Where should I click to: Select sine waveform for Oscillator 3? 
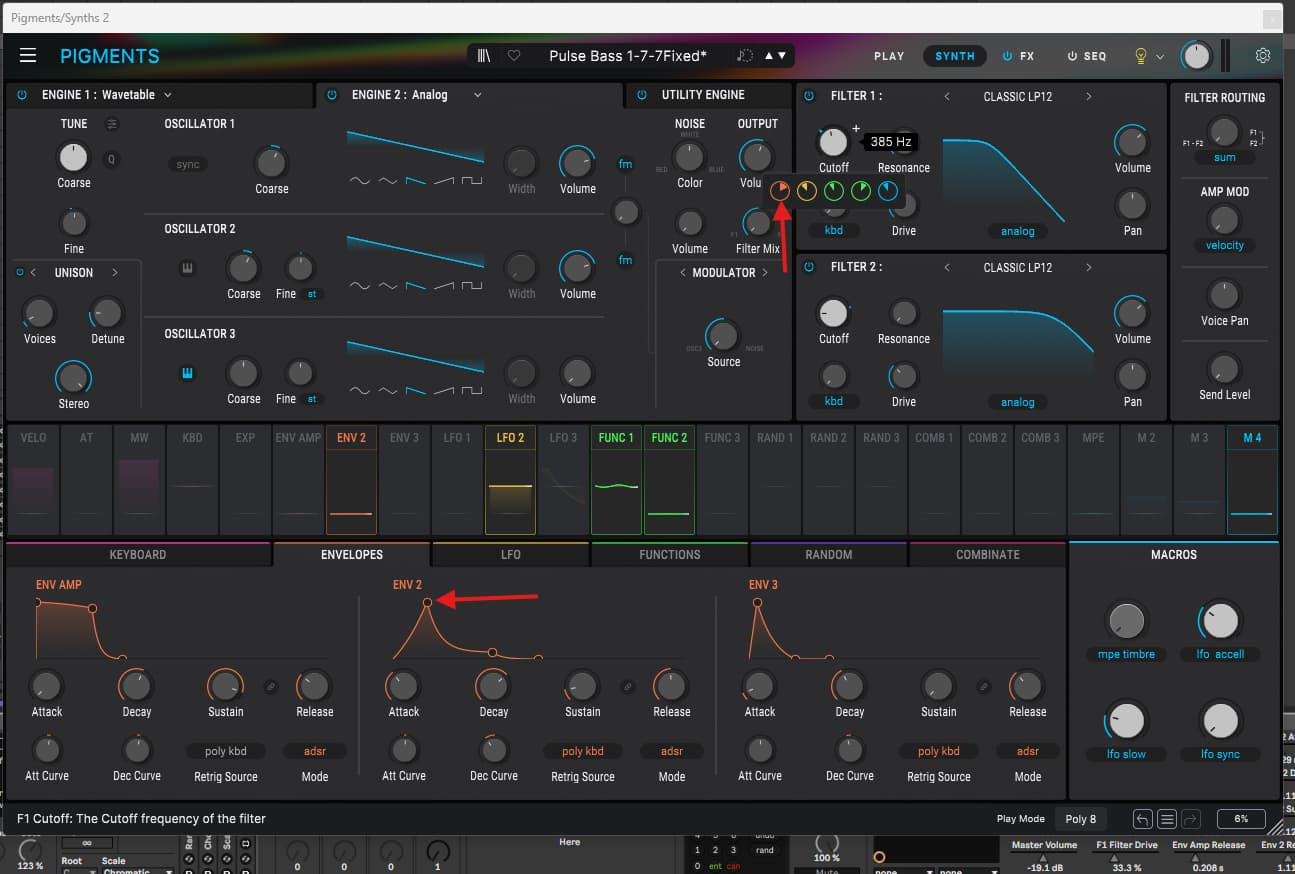(x=358, y=391)
